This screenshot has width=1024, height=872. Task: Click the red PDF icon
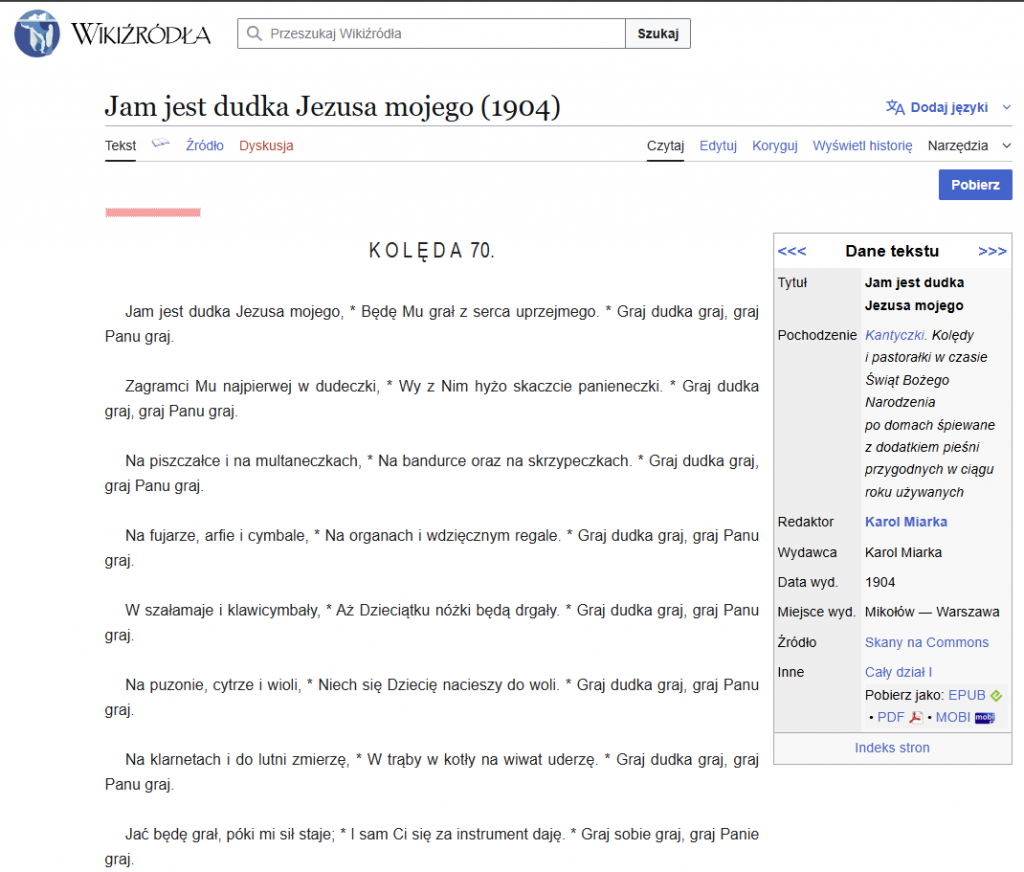click(916, 717)
